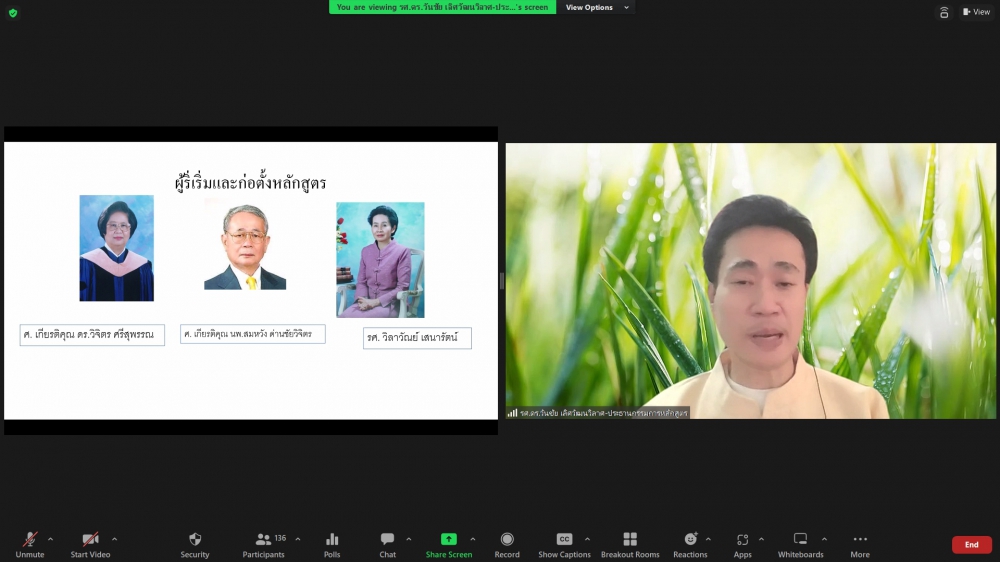
Task: Start recording with the Record button
Action: 507,544
